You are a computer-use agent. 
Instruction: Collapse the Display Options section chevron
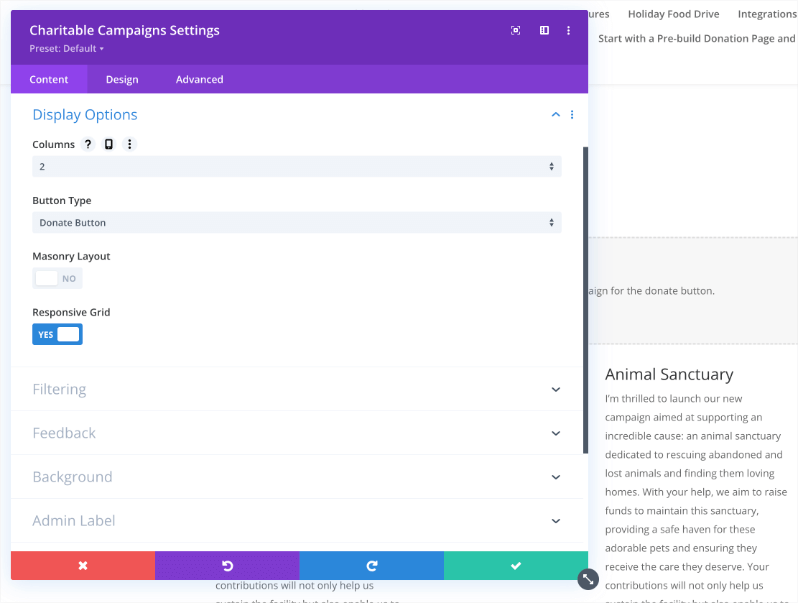tap(556, 114)
